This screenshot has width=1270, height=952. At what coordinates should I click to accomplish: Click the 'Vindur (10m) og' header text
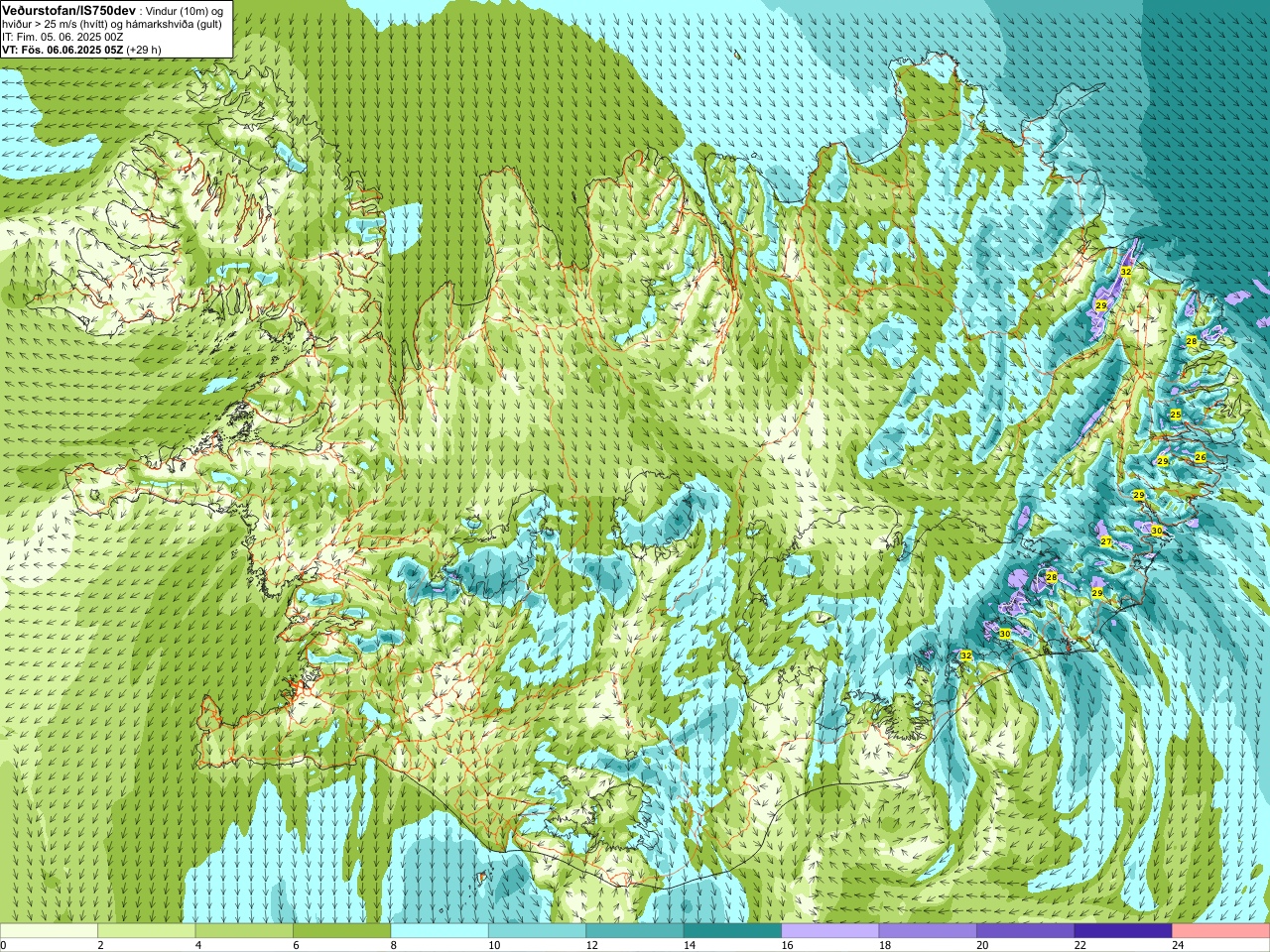[184, 11]
